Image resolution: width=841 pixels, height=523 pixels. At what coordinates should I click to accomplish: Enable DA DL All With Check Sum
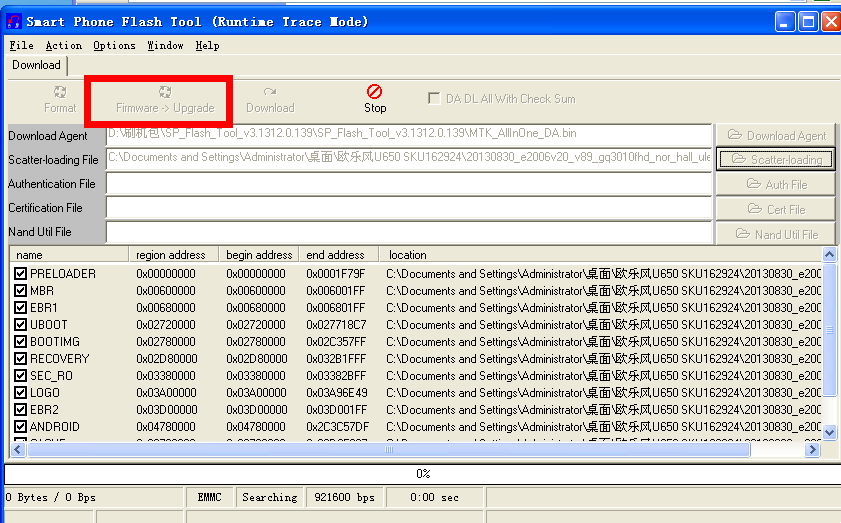point(434,99)
